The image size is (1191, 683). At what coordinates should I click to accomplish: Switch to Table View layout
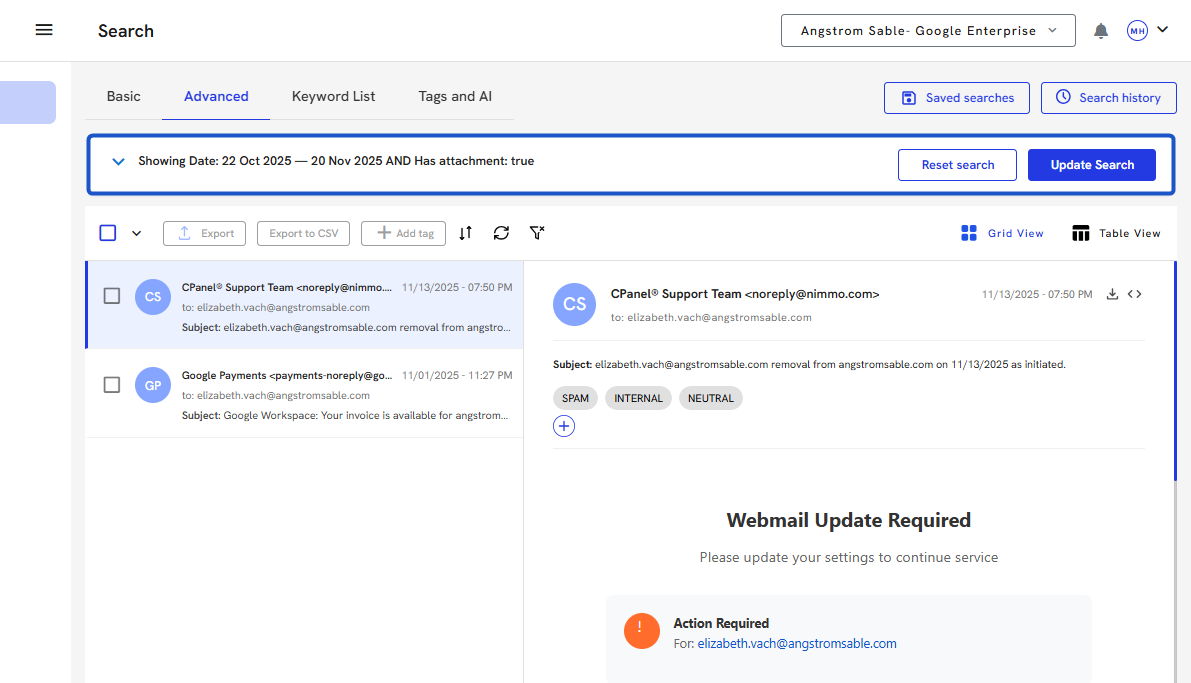tap(1116, 233)
